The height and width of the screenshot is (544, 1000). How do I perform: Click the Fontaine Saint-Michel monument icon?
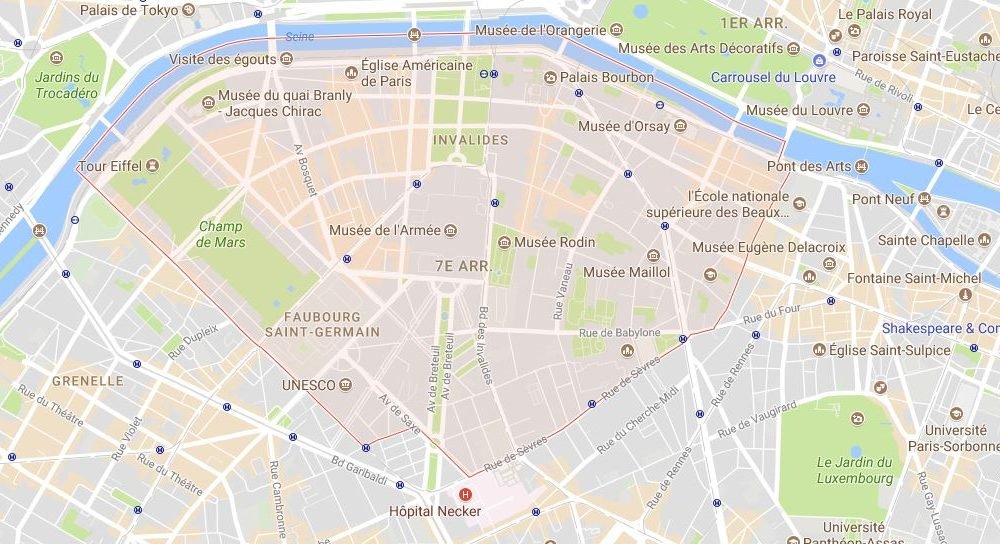pos(966,294)
